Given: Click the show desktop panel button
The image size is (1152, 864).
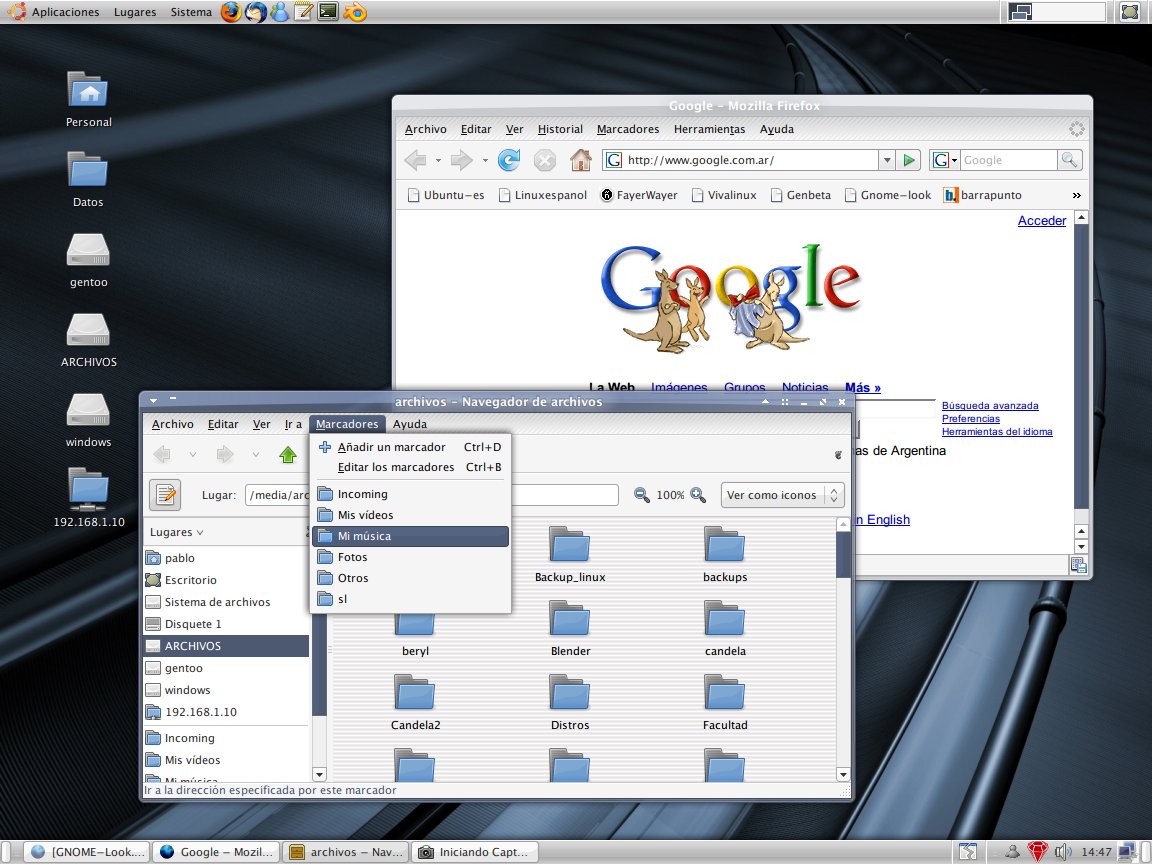Looking at the screenshot, I should coord(1129,11).
